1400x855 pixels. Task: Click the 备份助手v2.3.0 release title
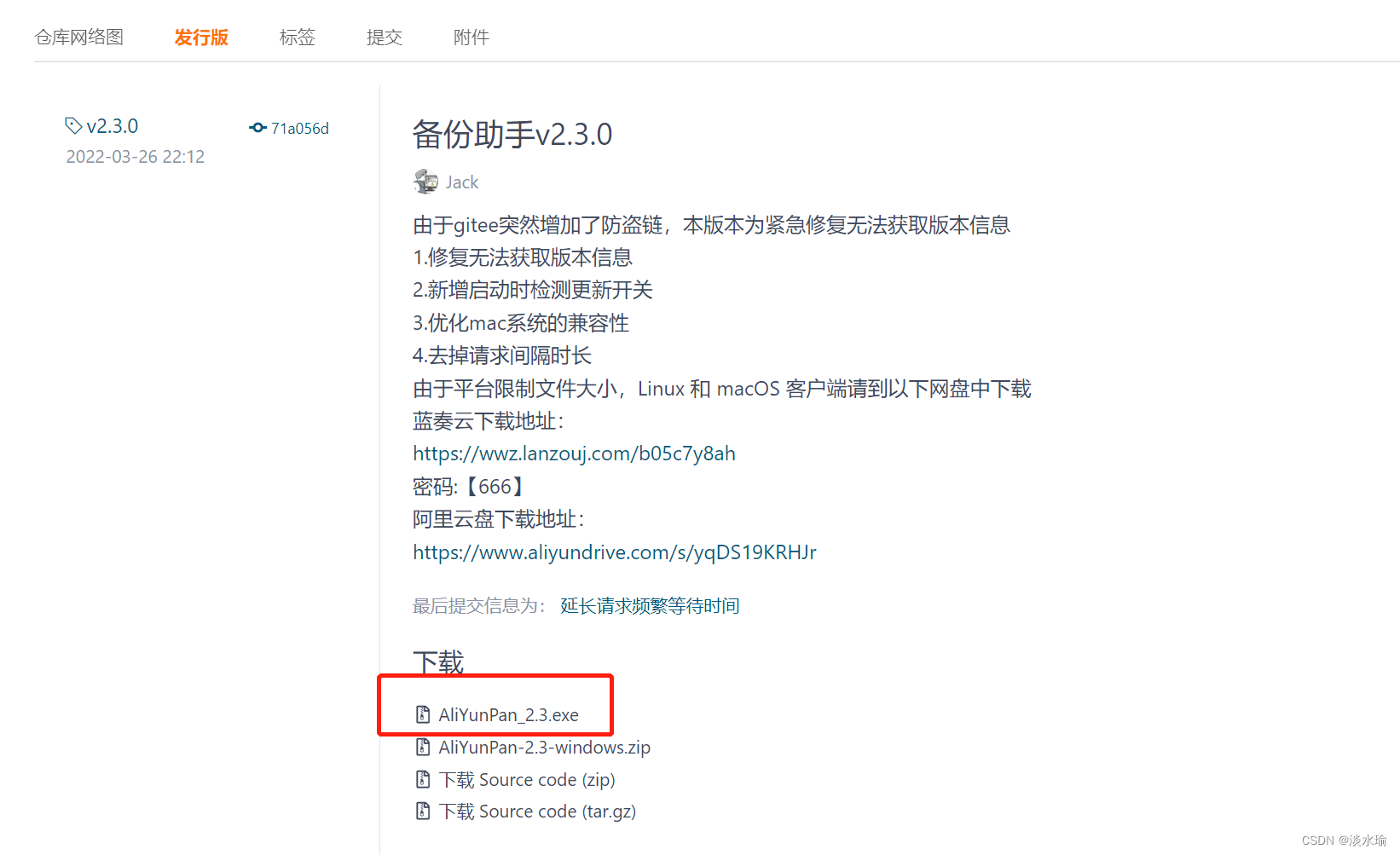pos(512,135)
